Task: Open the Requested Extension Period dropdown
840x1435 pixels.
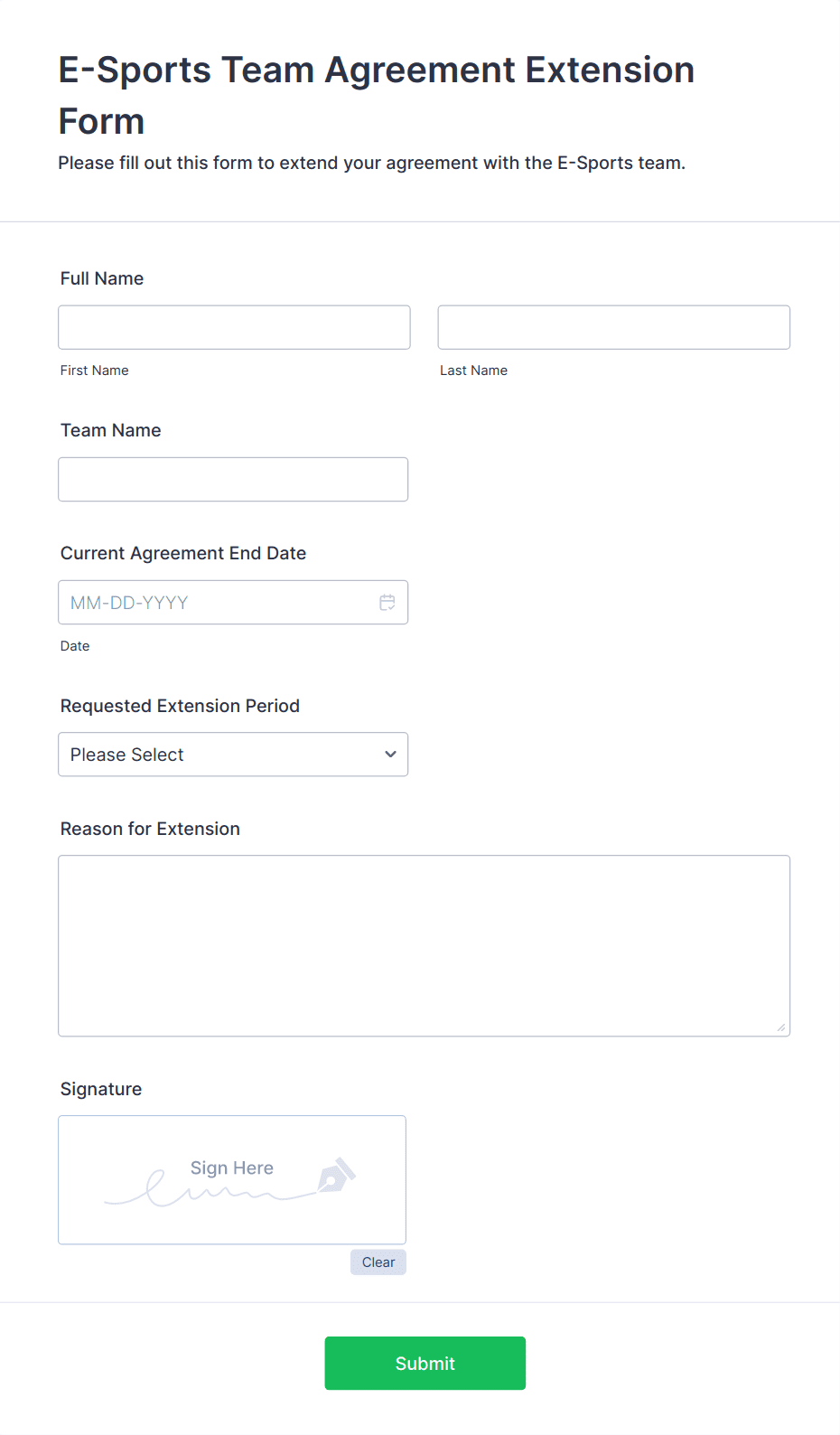Action: [x=233, y=755]
